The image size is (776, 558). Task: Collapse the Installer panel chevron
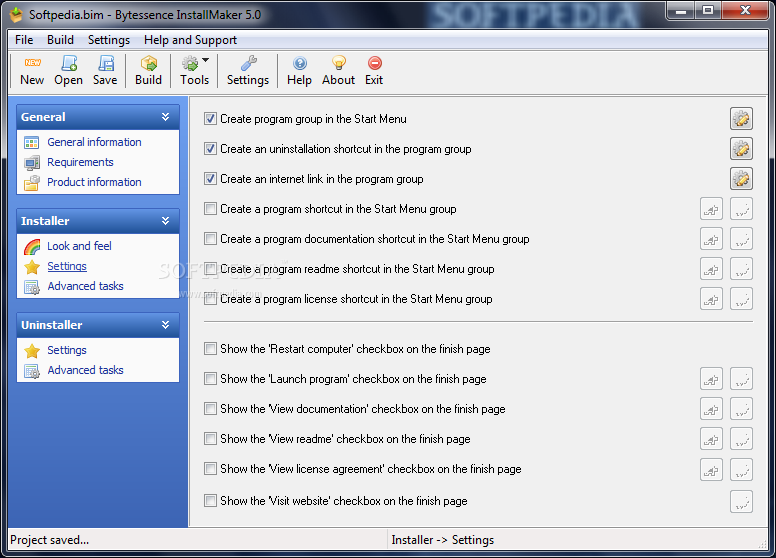[x=165, y=221]
